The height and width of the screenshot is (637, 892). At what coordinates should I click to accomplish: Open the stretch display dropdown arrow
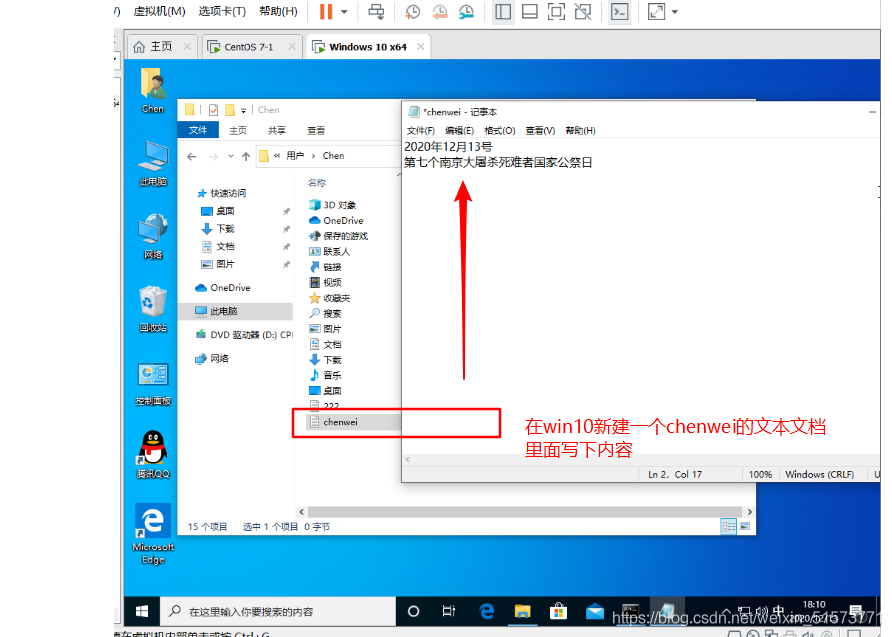tap(675, 11)
